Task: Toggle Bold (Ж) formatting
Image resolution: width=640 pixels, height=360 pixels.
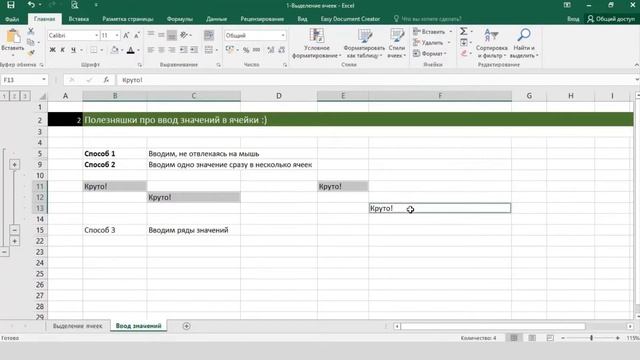Action: click(52, 50)
